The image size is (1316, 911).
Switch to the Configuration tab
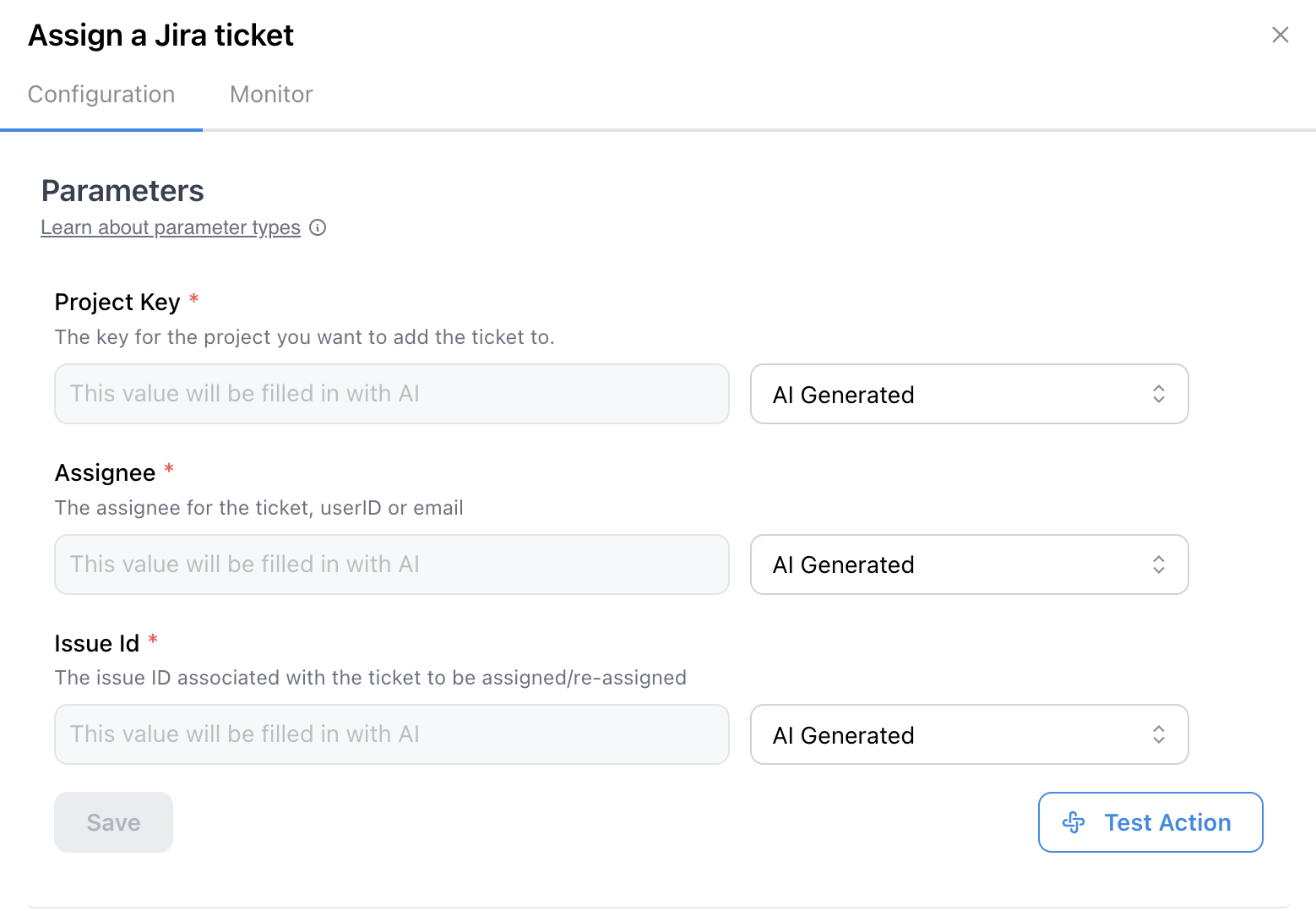pyautogui.click(x=101, y=95)
